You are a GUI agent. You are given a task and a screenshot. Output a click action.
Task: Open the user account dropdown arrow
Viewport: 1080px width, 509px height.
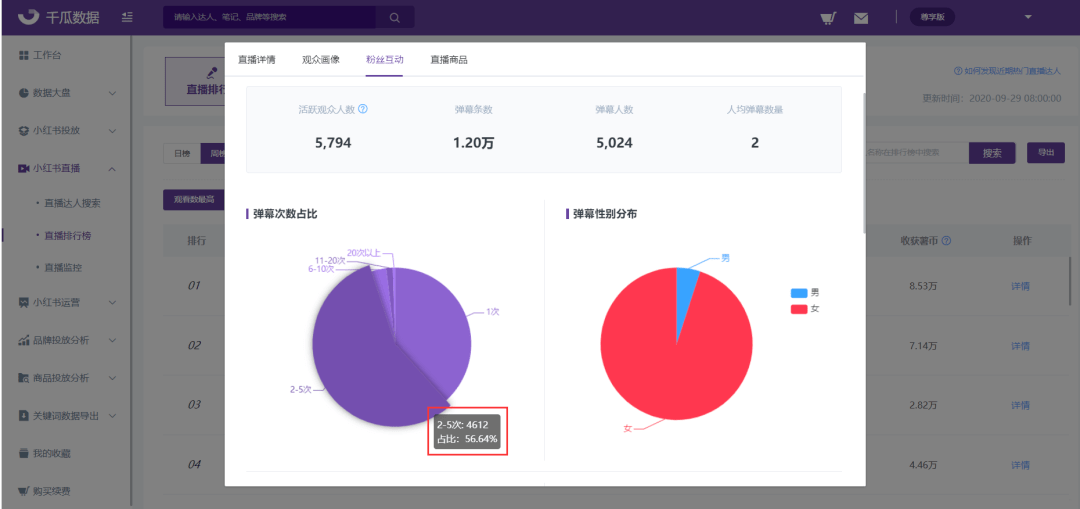1027,17
